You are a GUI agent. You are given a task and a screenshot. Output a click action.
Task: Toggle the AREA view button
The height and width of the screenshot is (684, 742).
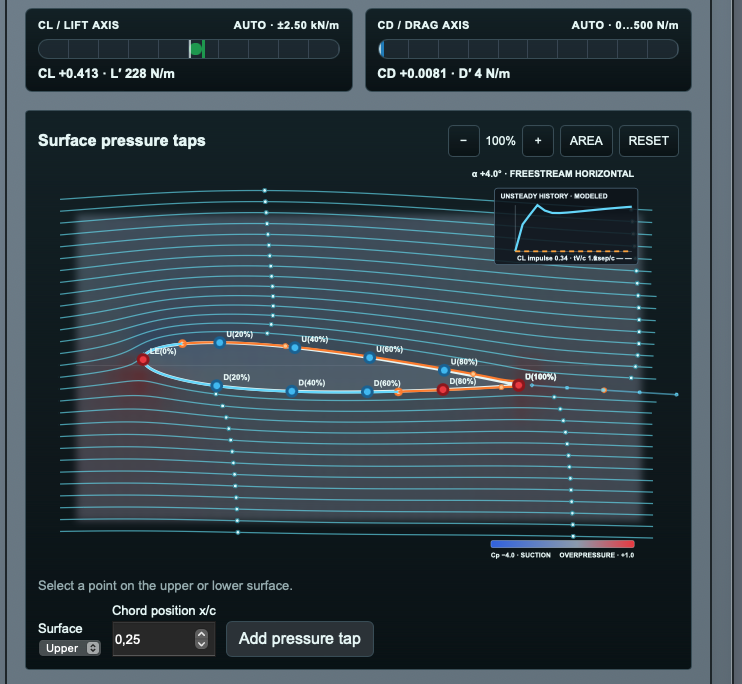click(586, 141)
